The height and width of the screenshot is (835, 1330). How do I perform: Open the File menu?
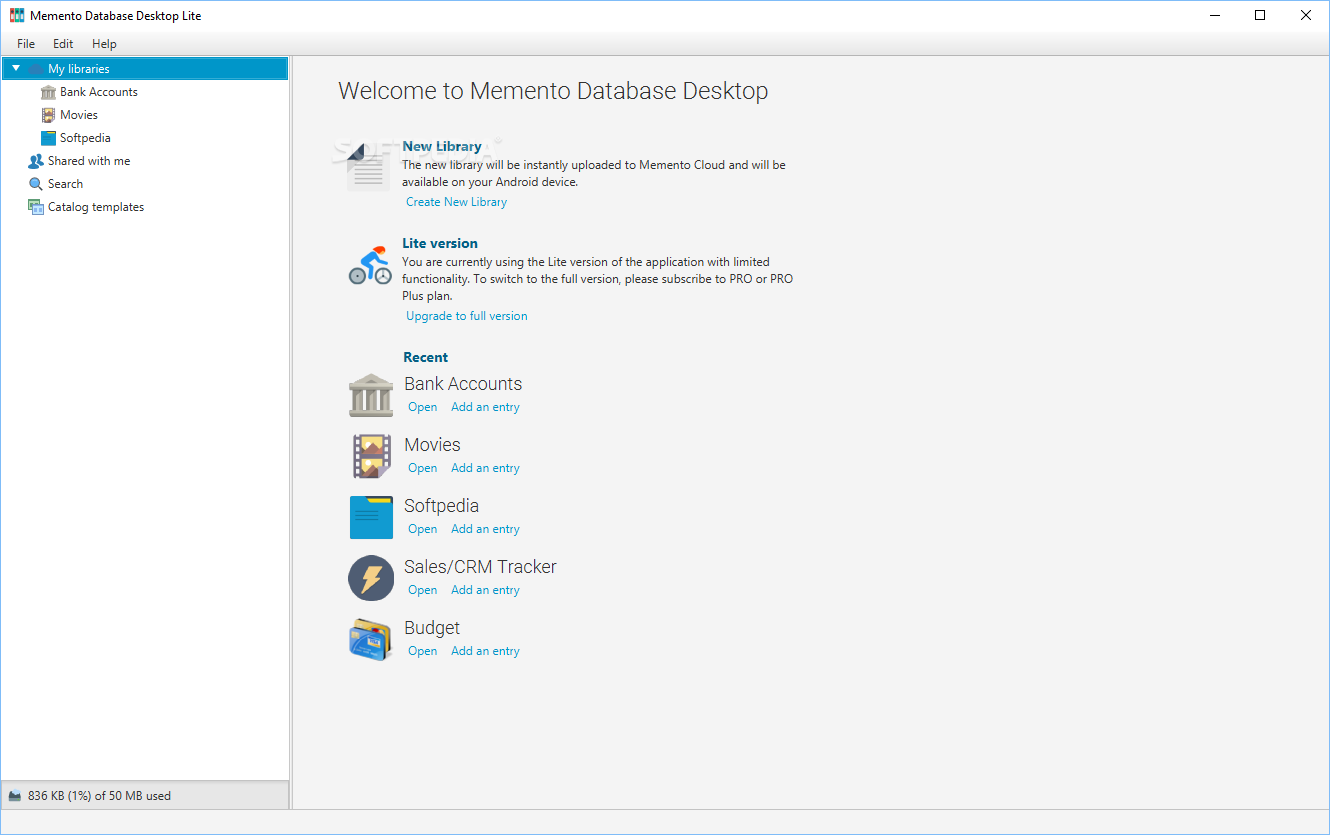pos(26,44)
